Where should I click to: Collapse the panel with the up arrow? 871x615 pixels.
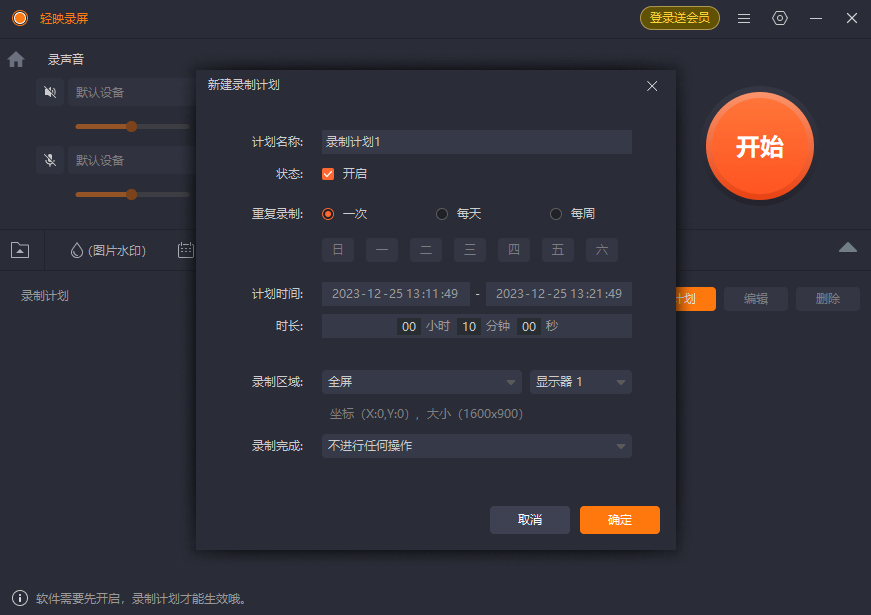point(847,247)
